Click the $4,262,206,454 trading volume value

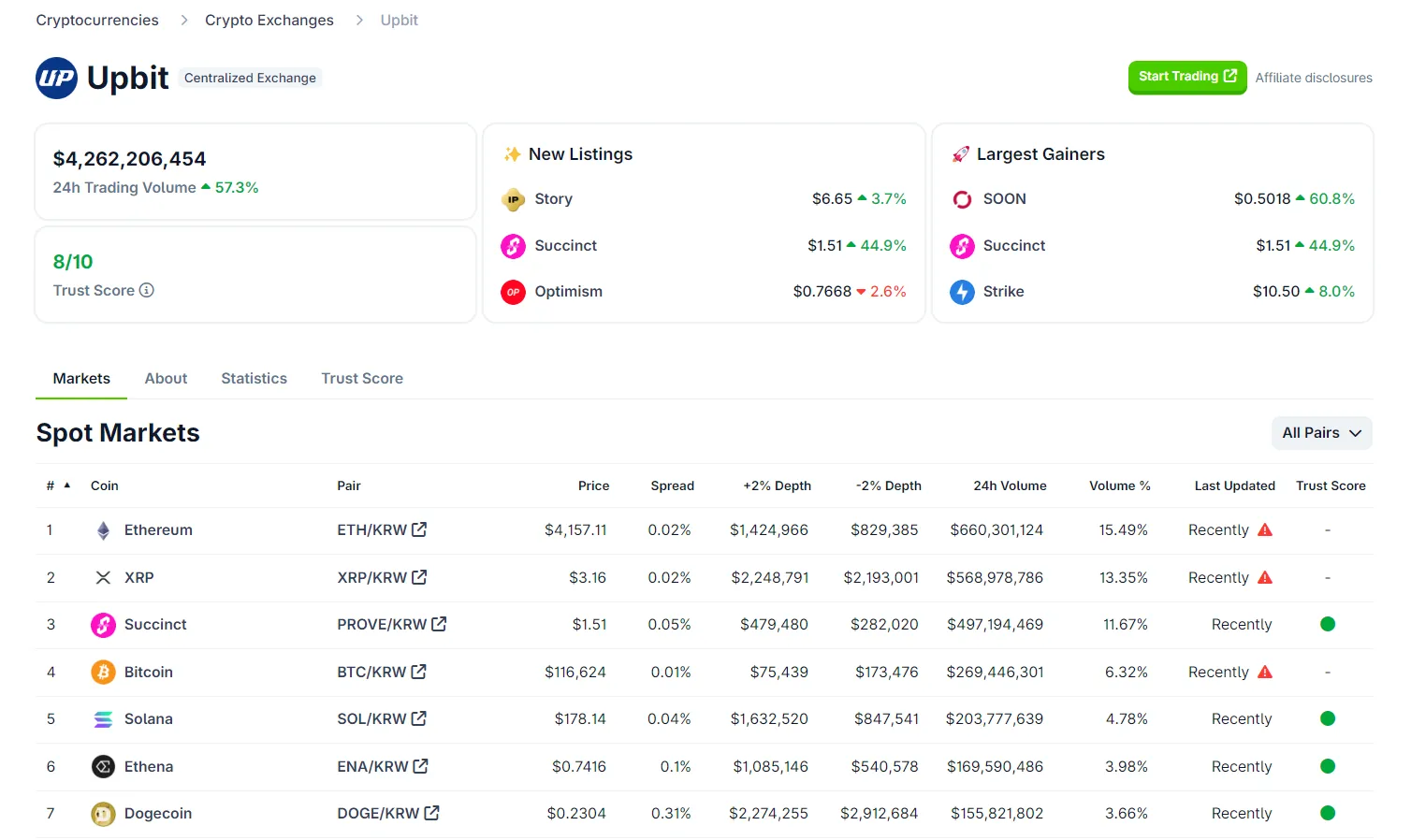pyautogui.click(x=129, y=159)
